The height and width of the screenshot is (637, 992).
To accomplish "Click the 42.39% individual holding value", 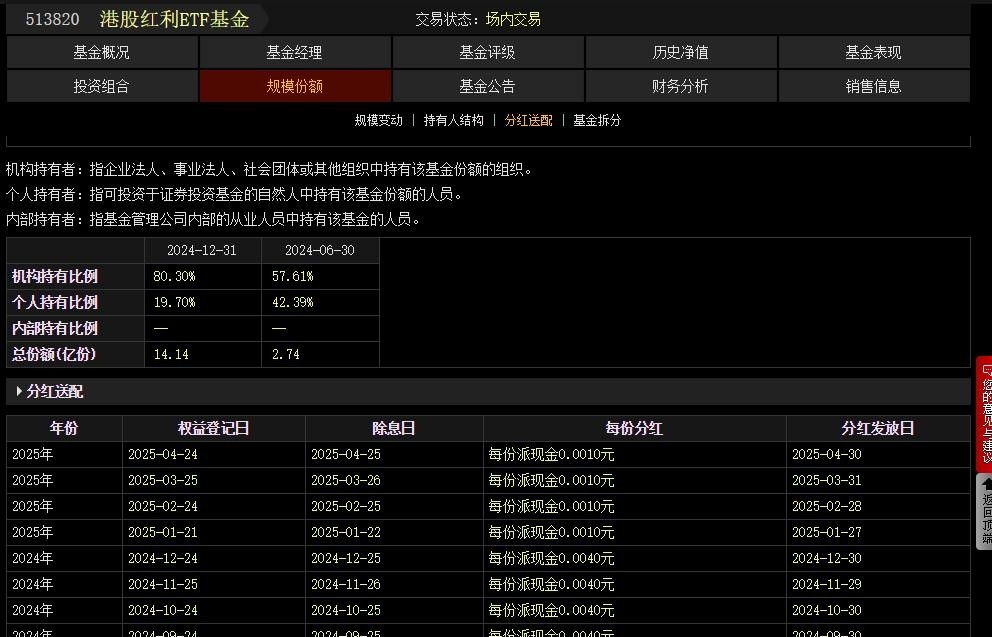I will [292, 302].
